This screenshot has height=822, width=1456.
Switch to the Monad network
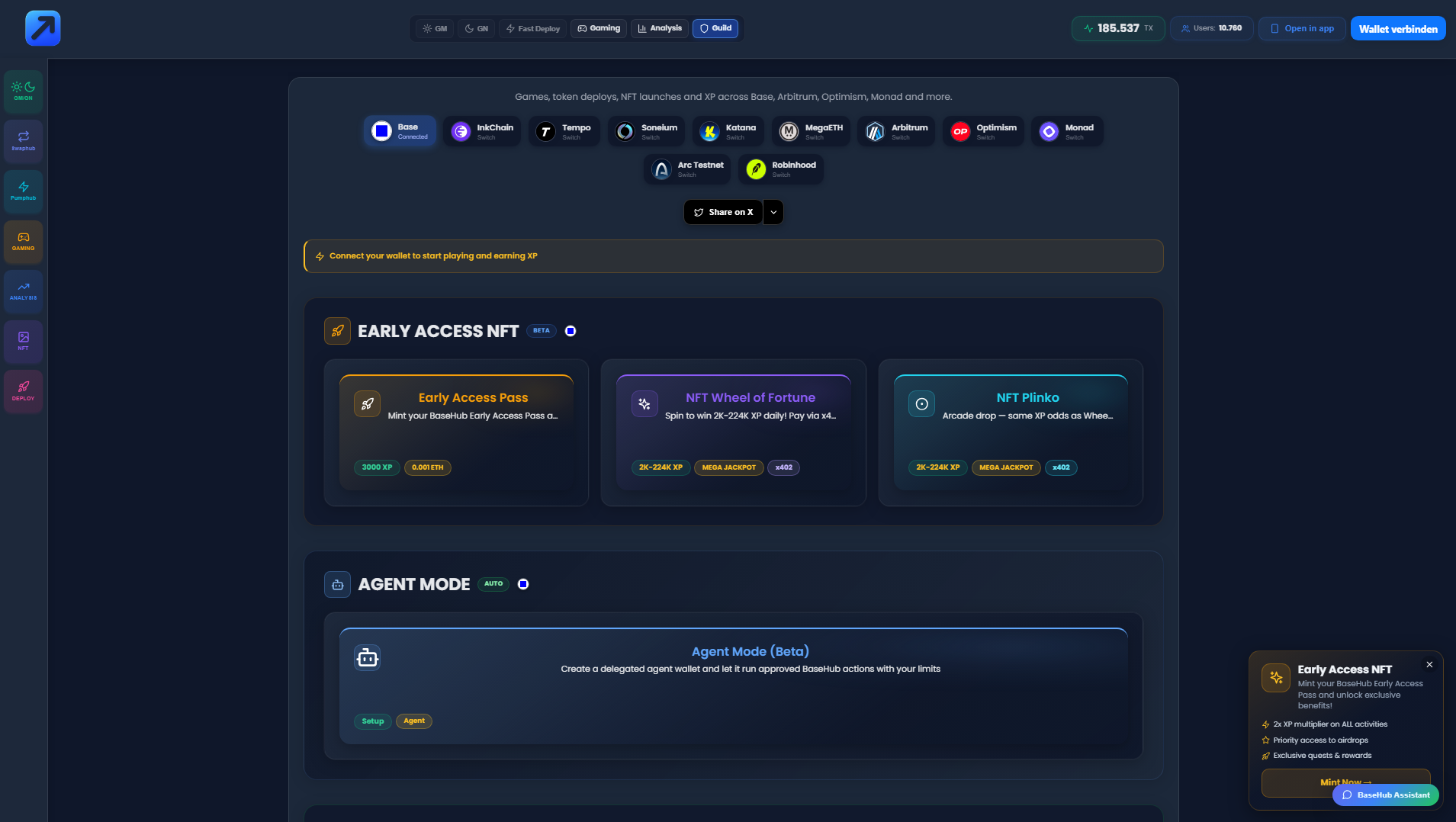click(1067, 131)
